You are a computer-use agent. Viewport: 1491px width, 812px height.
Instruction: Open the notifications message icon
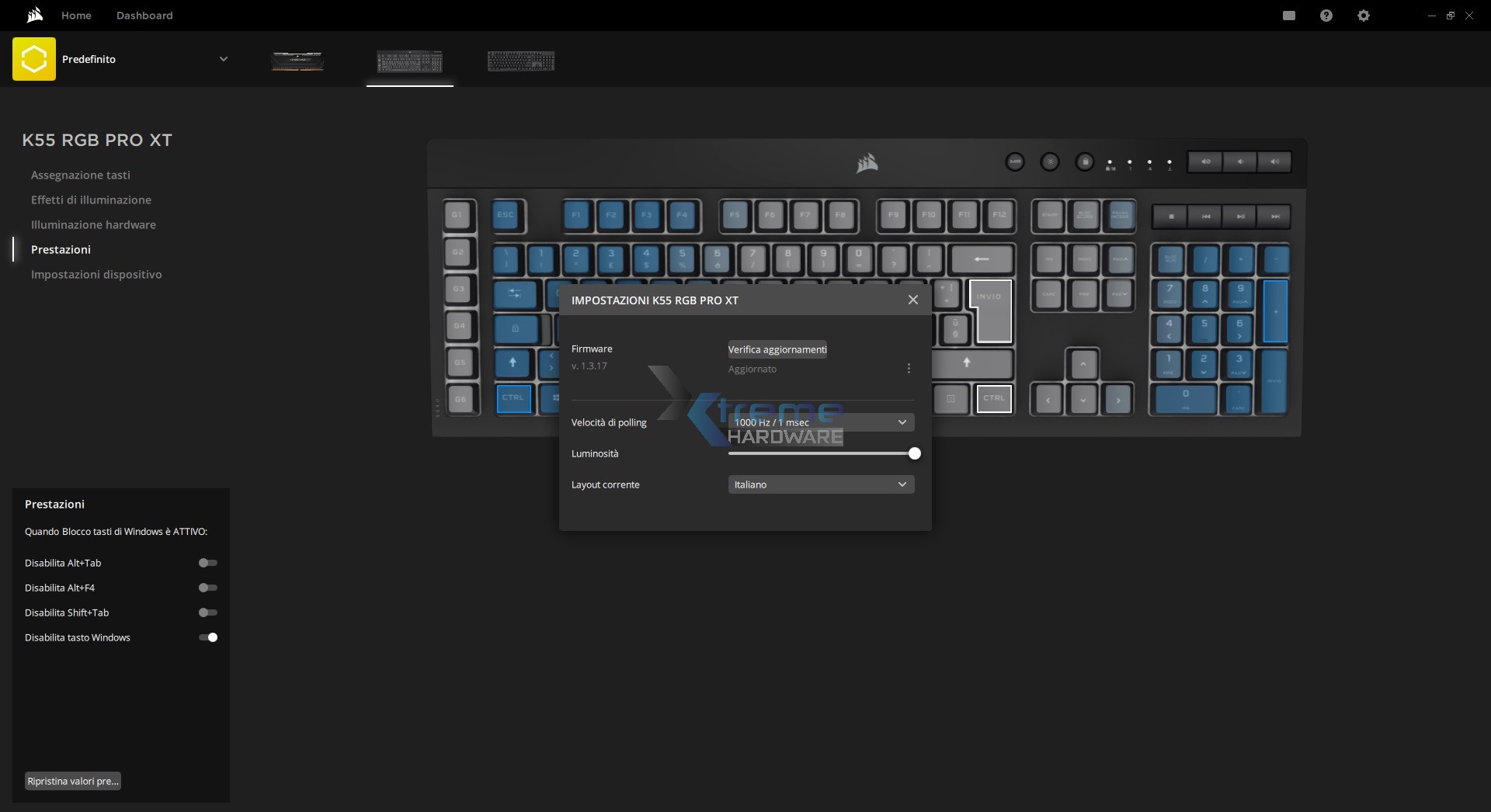pos(1289,16)
